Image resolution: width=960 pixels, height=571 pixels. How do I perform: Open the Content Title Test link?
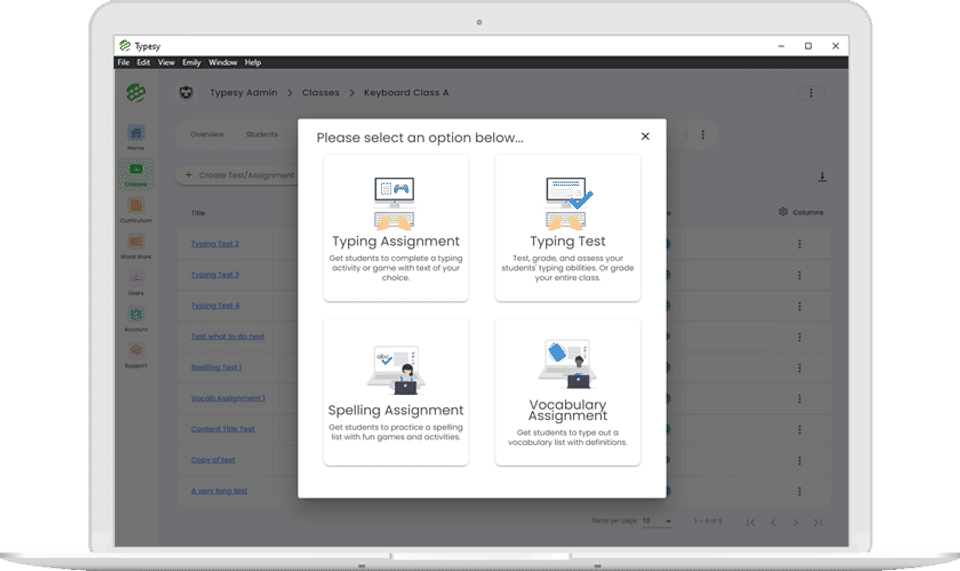click(222, 429)
